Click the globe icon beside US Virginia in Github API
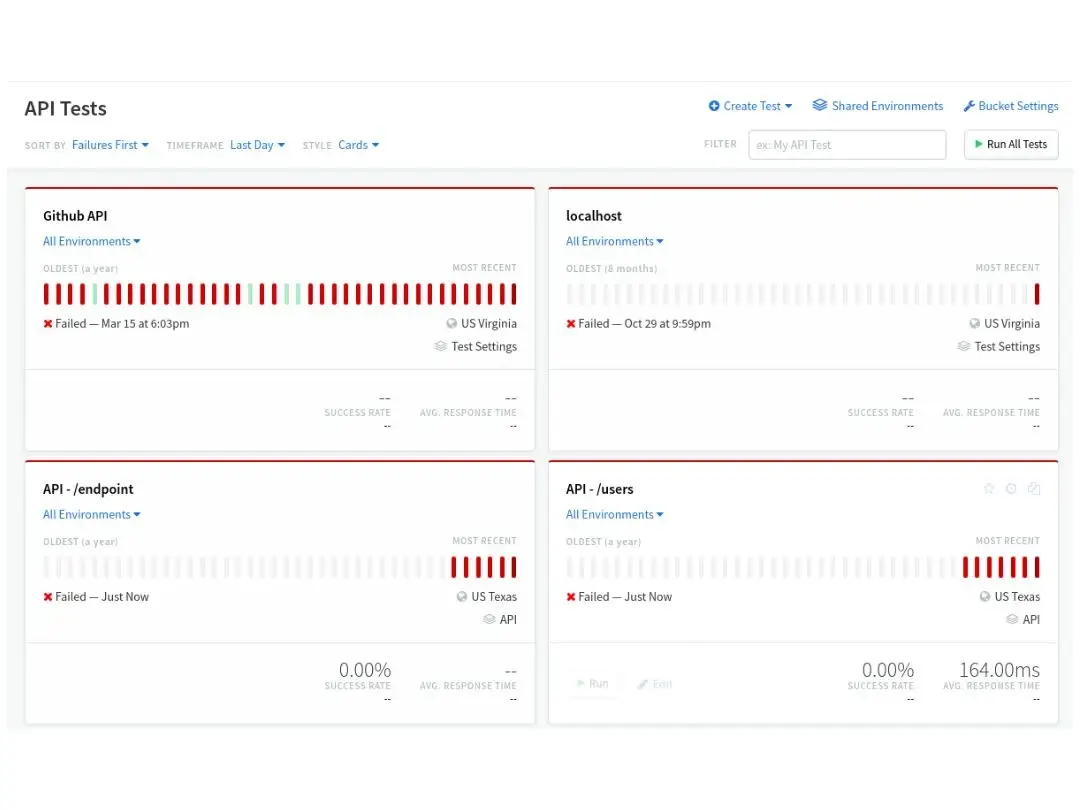The image size is (1080, 810). click(x=452, y=324)
